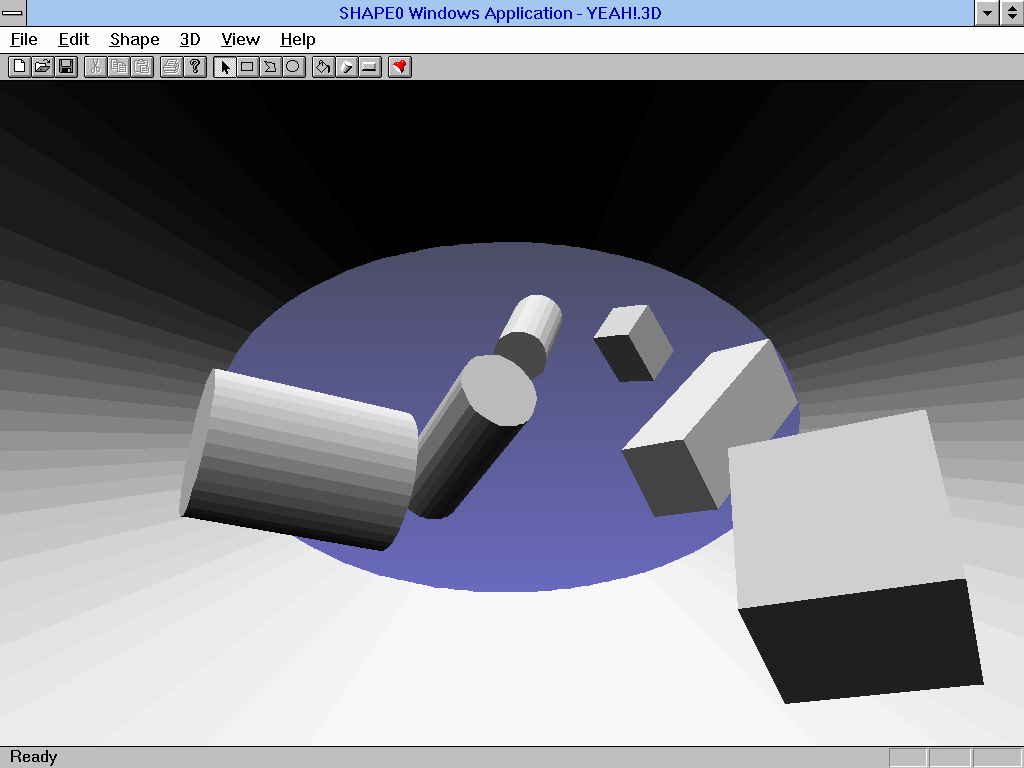This screenshot has width=1024, height=768.
Task: Click the Copy icon in toolbar
Action: tap(119, 67)
